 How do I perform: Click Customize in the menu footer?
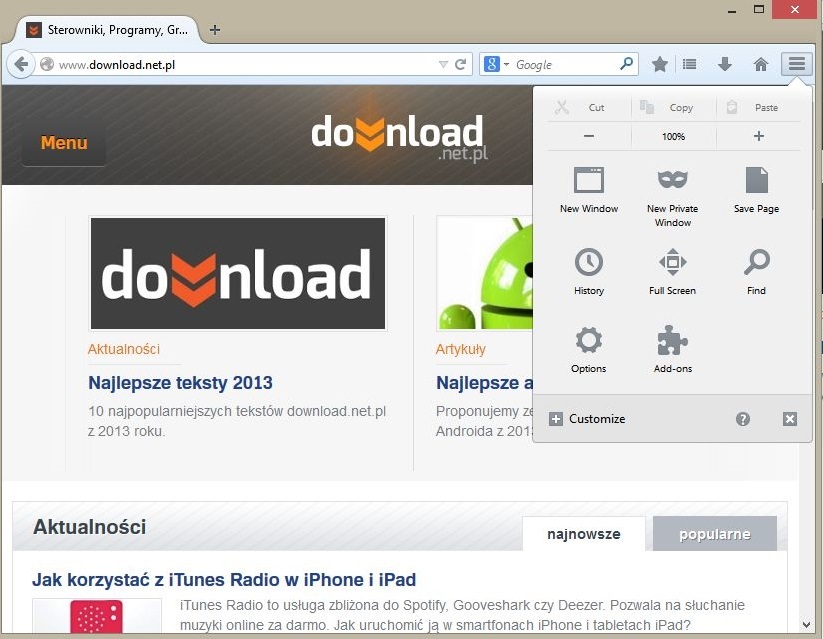pos(587,419)
